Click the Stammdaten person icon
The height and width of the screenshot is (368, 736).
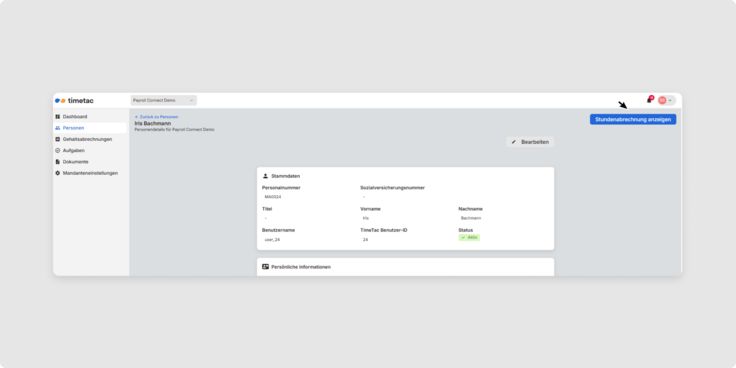(x=265, y=176)
